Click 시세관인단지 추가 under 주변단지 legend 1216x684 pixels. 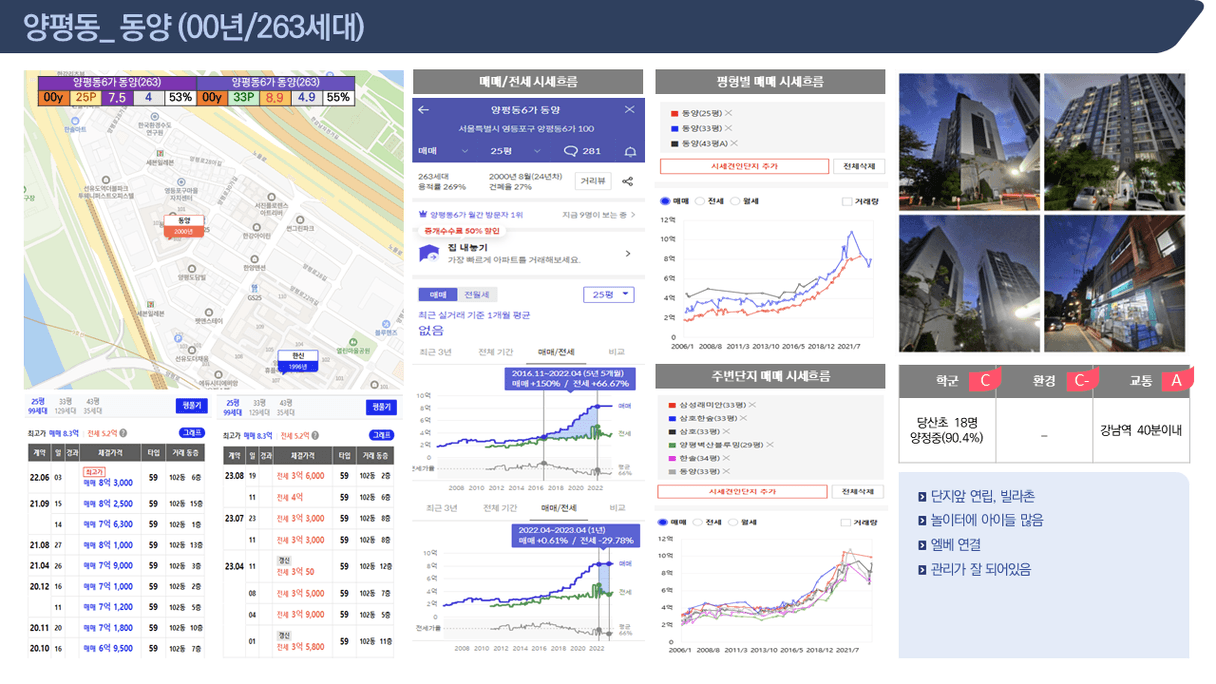pos(743,491)
